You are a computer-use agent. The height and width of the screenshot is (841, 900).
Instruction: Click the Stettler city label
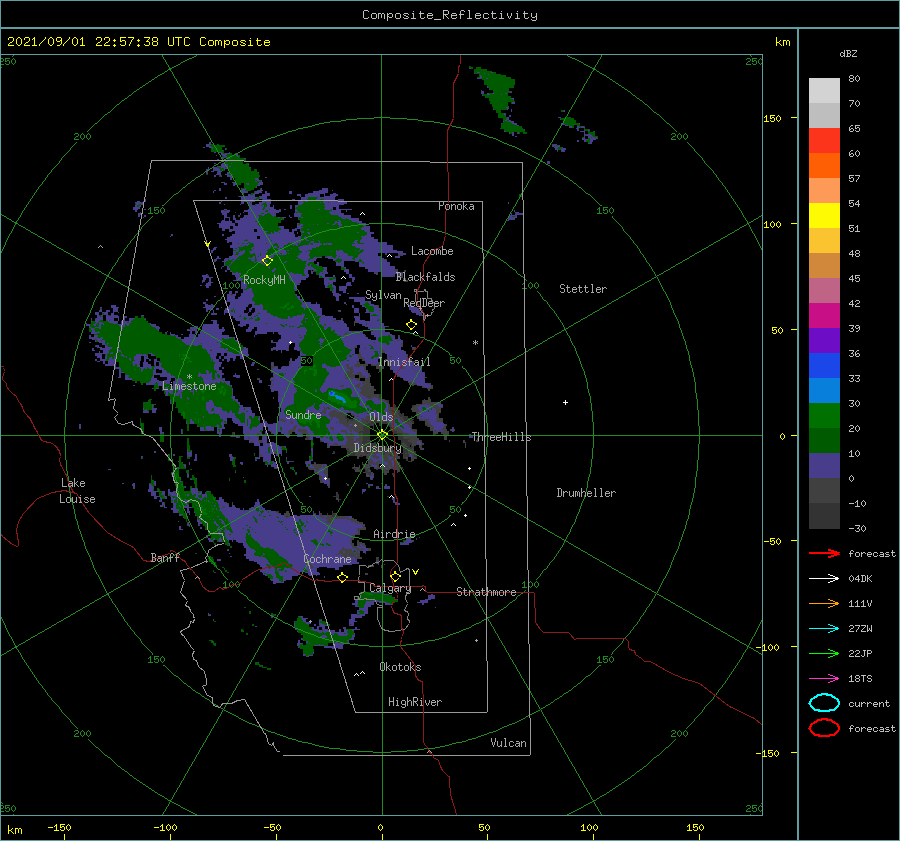(x=583, y=289)
